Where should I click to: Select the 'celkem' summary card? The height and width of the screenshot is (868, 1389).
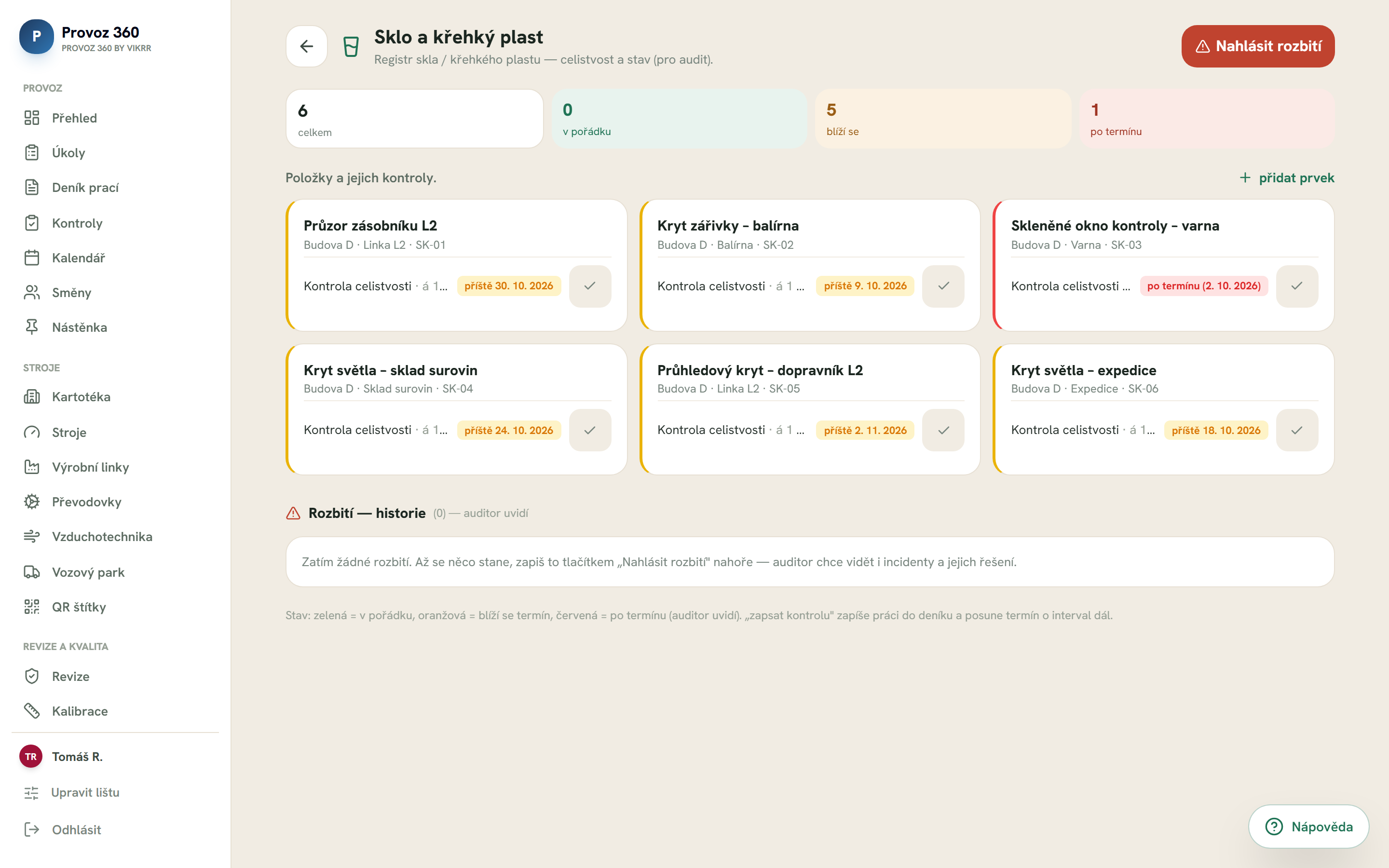coord(414,119)
